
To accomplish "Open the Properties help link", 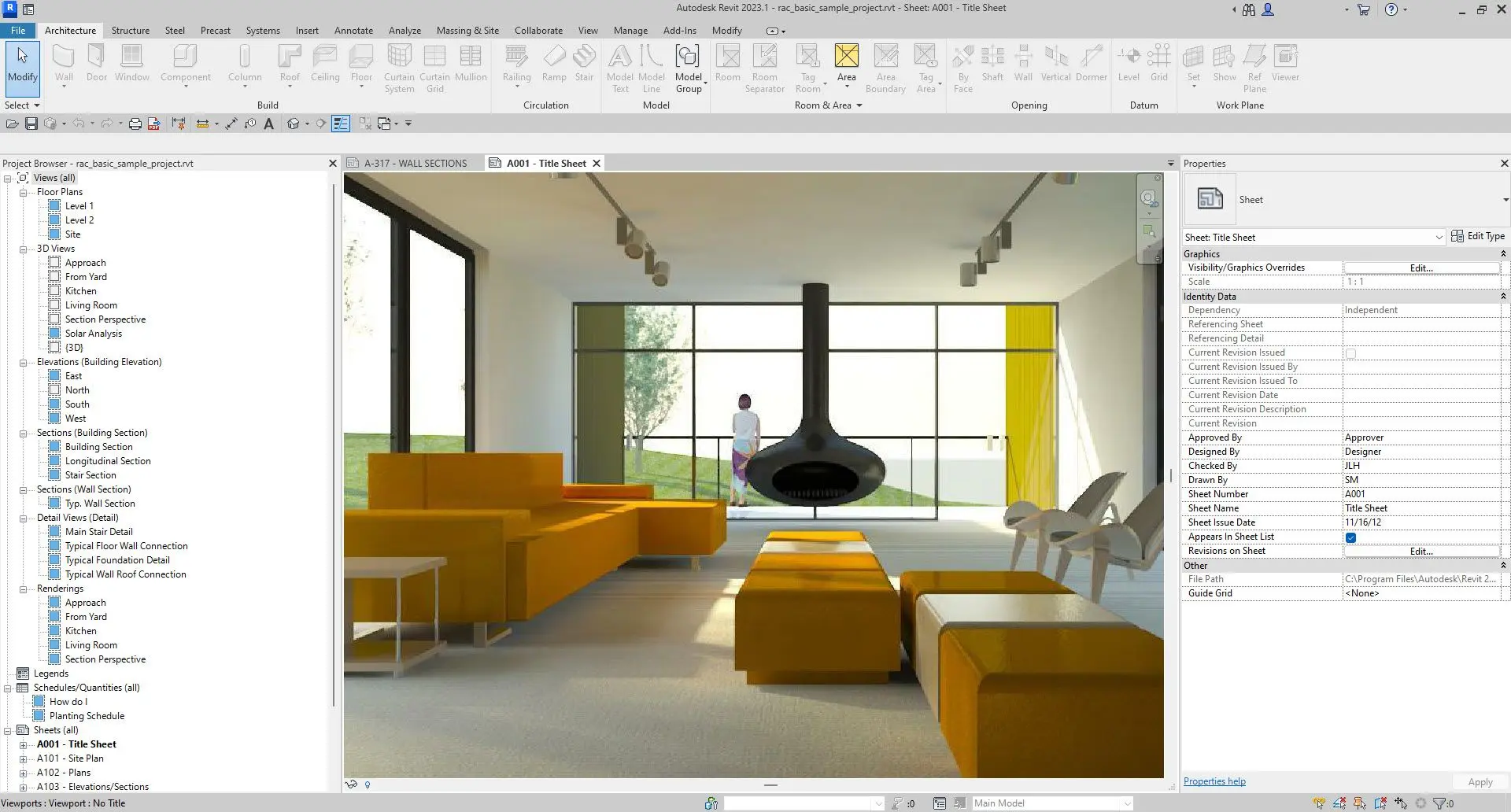I will [1214, 781].
